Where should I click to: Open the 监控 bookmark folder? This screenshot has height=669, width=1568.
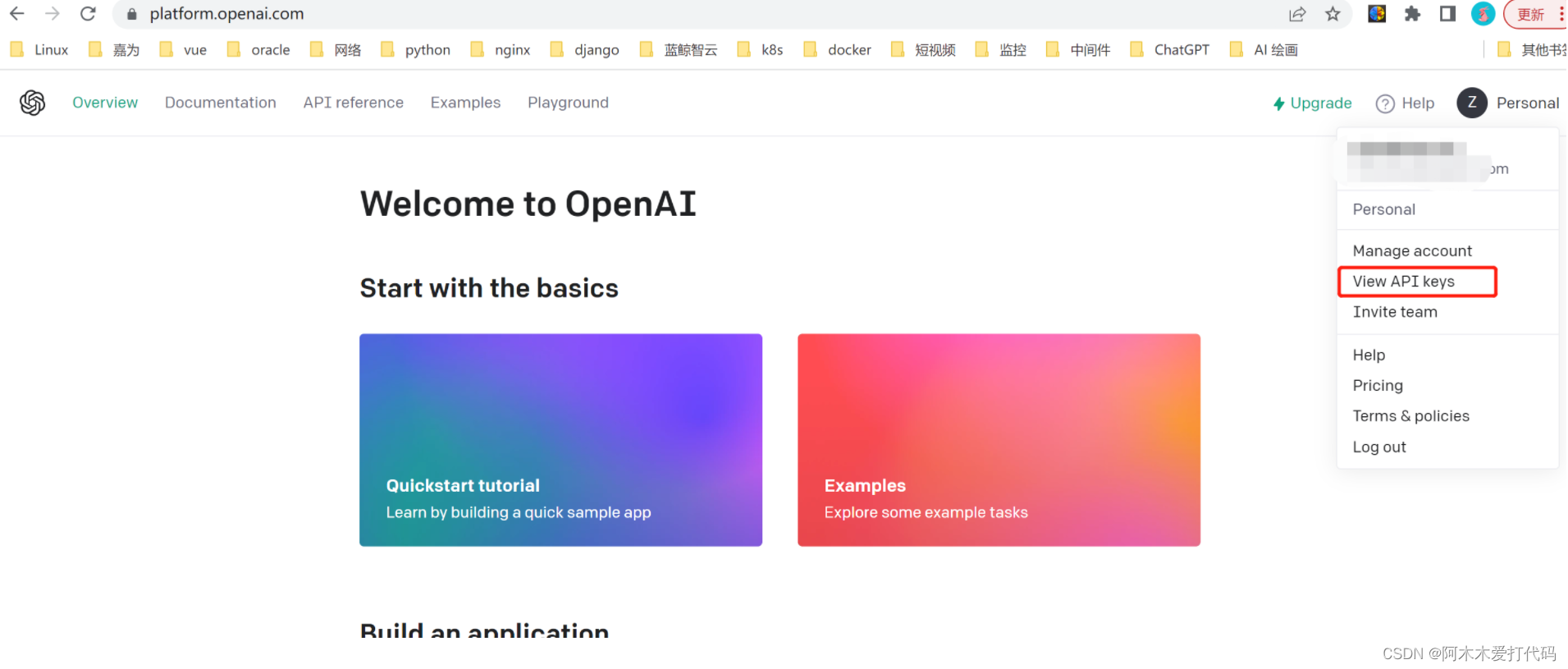(1001, 50)
